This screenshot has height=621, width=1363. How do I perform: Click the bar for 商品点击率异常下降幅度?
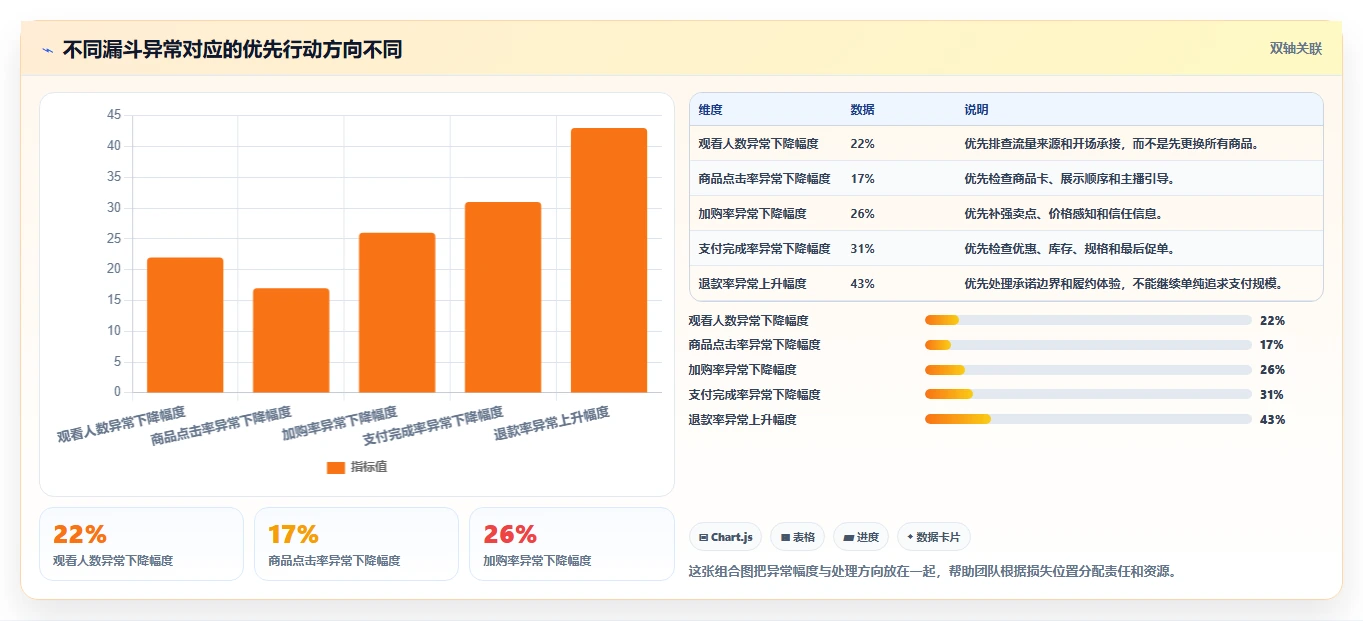click(291, 340)
